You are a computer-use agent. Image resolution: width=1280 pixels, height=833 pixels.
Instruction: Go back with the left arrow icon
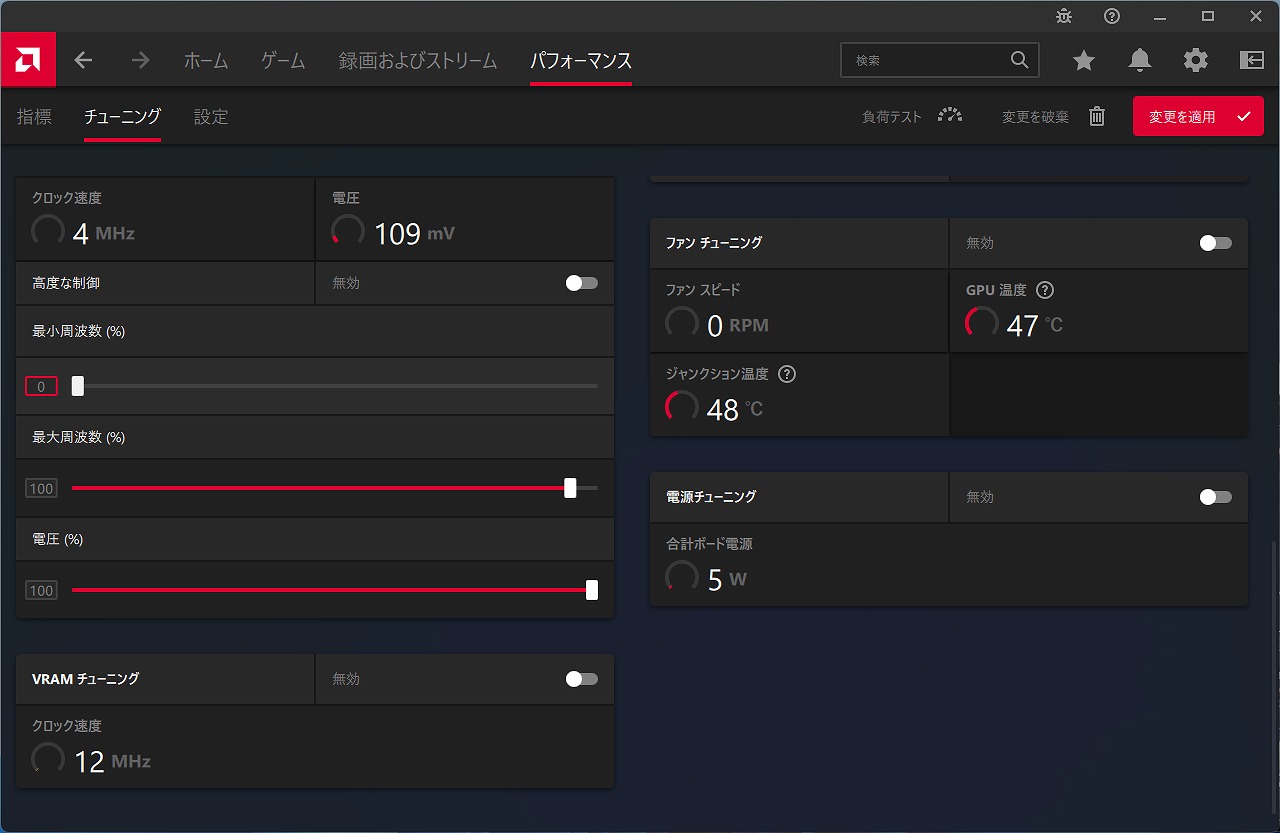84,61
